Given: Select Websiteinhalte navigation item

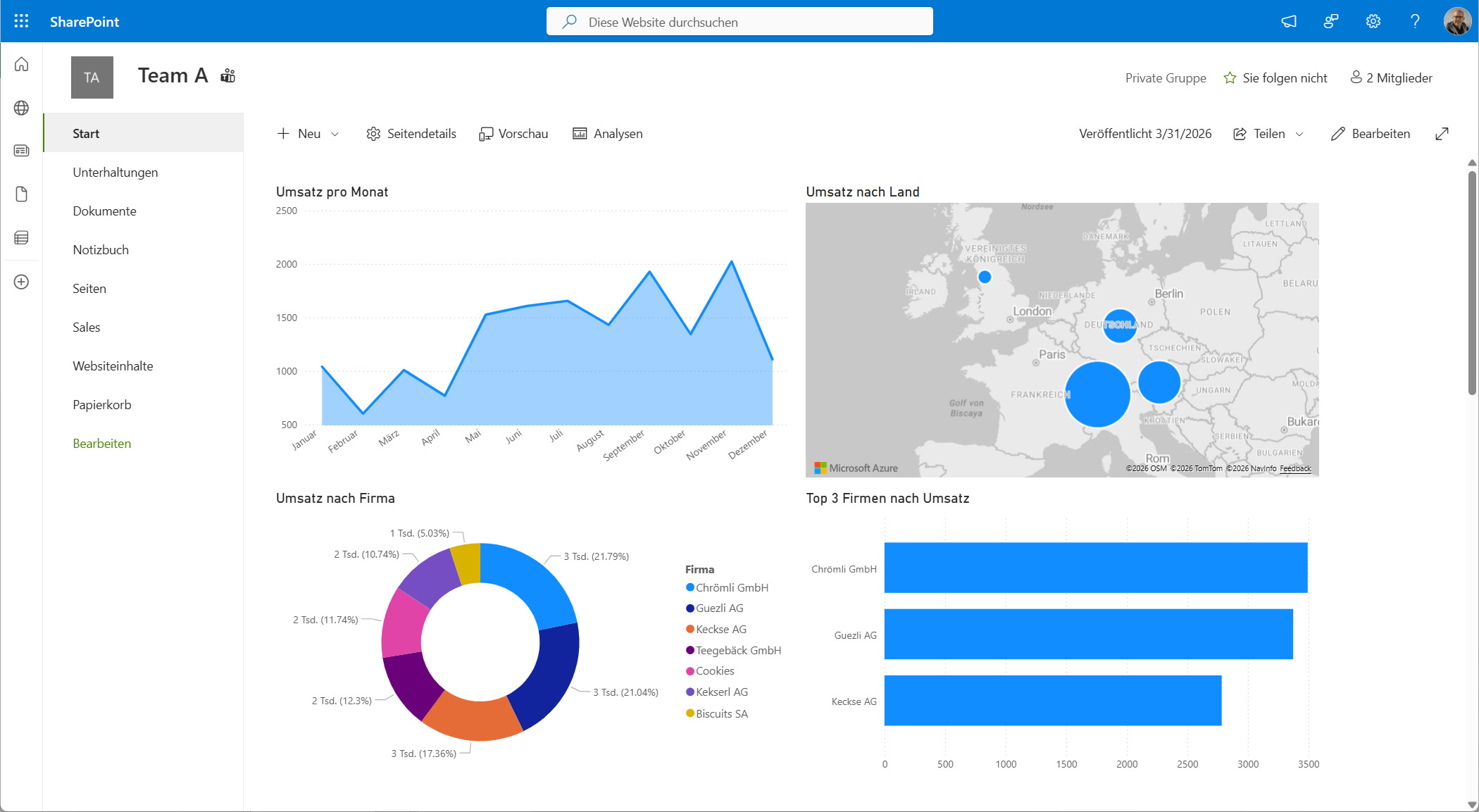Looking at the screenshot, I should (113, 366).
